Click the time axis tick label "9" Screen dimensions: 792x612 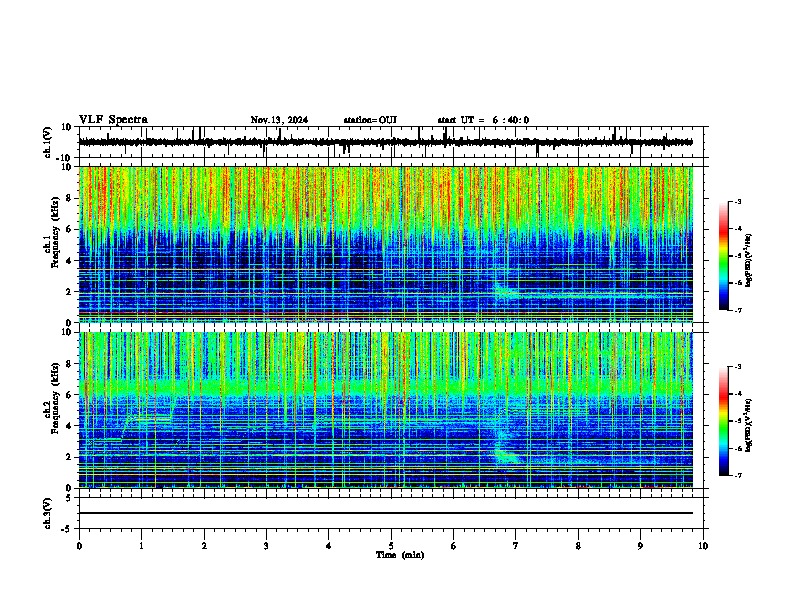click(640, 546)
